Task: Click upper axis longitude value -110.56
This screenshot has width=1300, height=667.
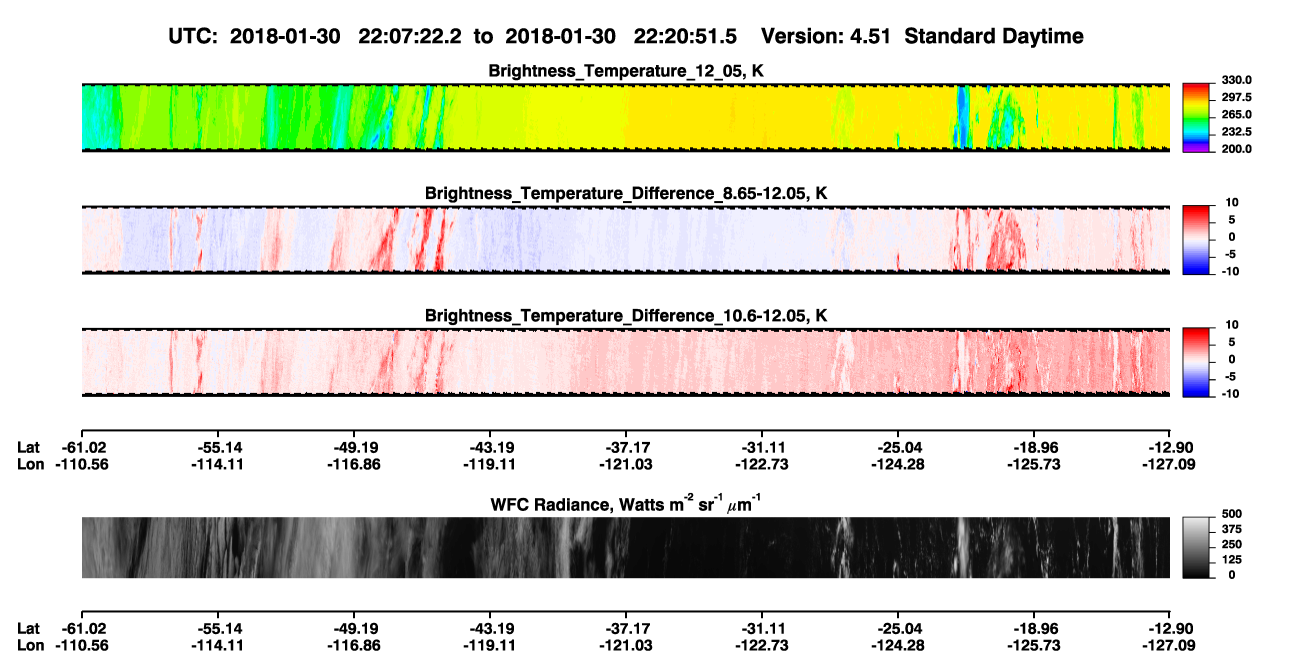Action: [81, 464]
